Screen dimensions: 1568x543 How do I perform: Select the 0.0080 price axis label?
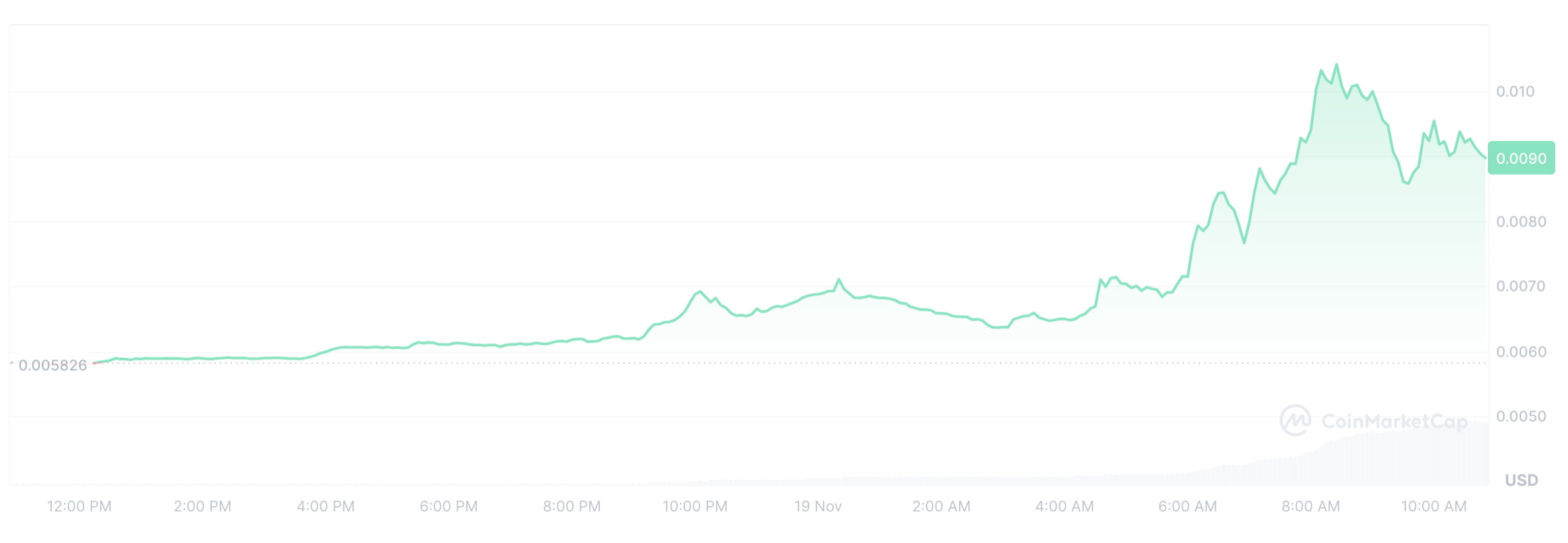1521,222
